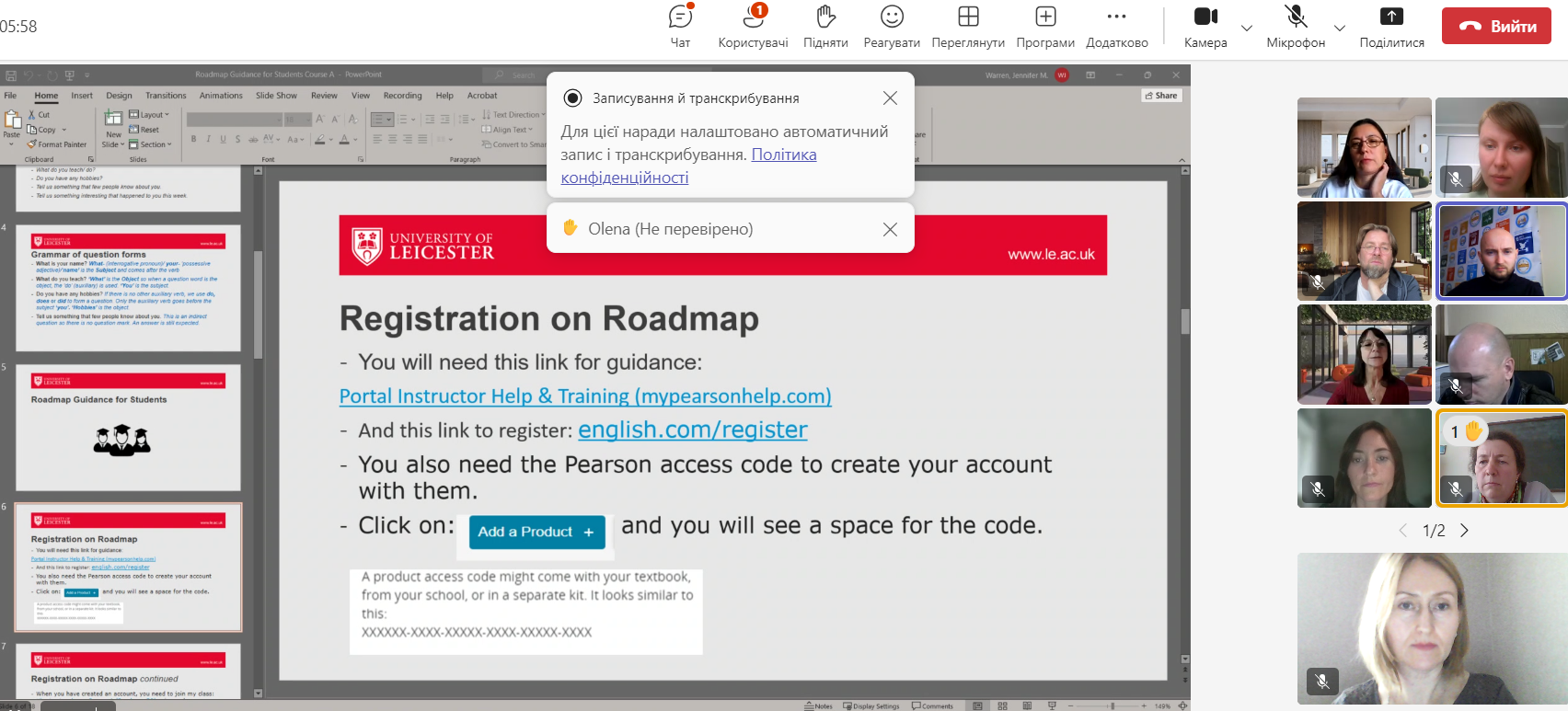Go to the next page of participant videos

point(1464,531)
